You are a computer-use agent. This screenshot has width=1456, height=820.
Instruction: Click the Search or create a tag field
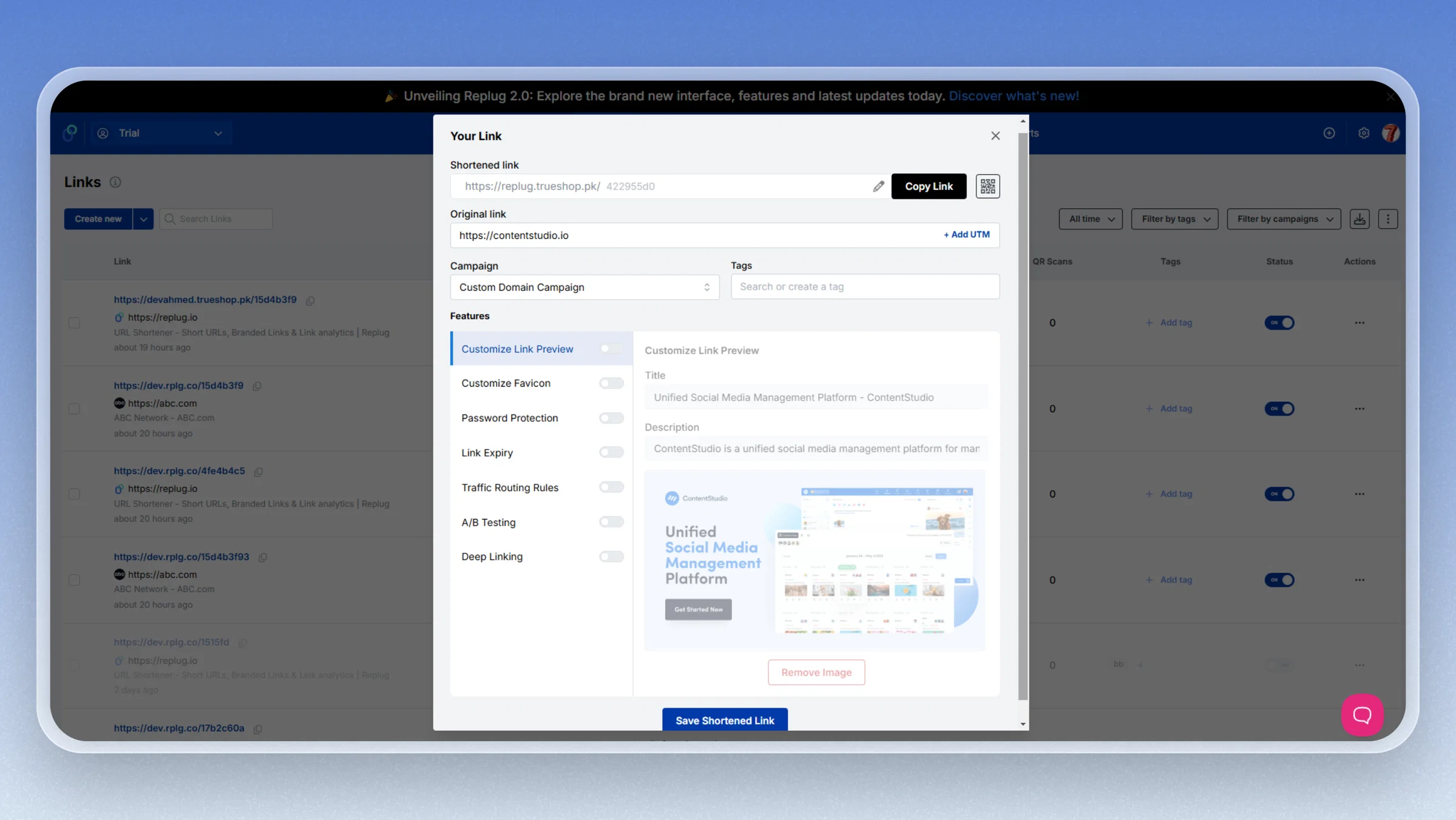pyautogui.click(x=865, y=286)
